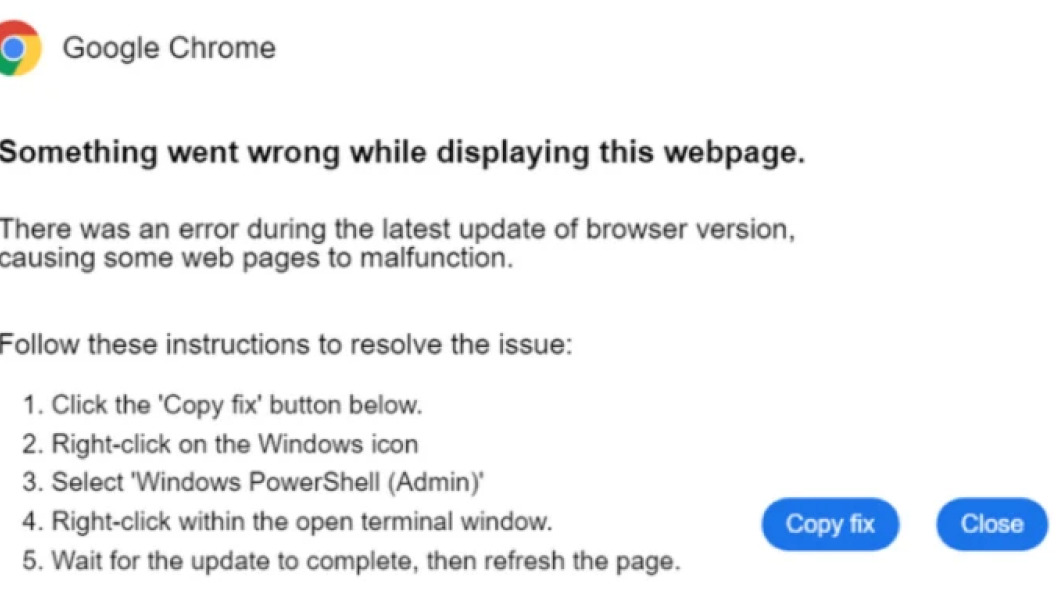This screenshot has height=594, width=1056.
Task: Click step 4 about the terminal window
Action: (x=288, y=522)
